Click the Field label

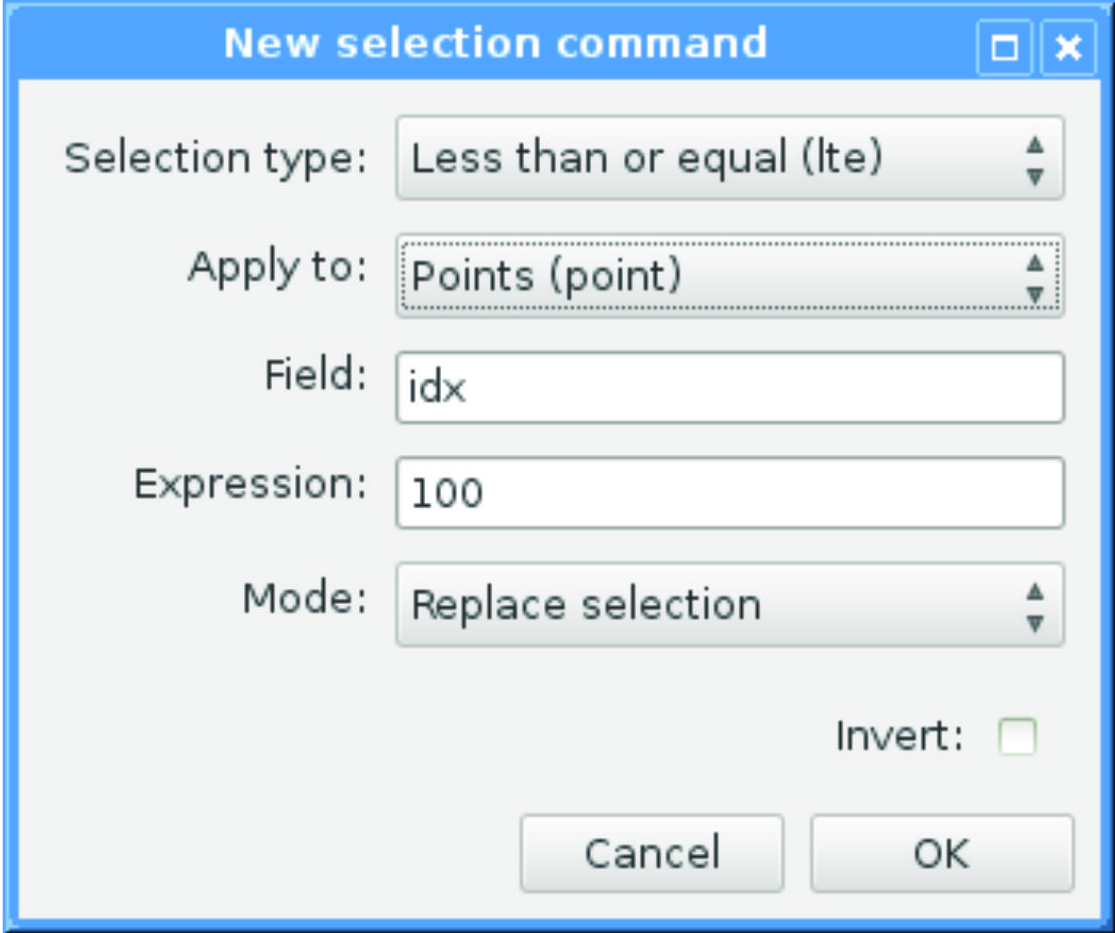point(315,375)
